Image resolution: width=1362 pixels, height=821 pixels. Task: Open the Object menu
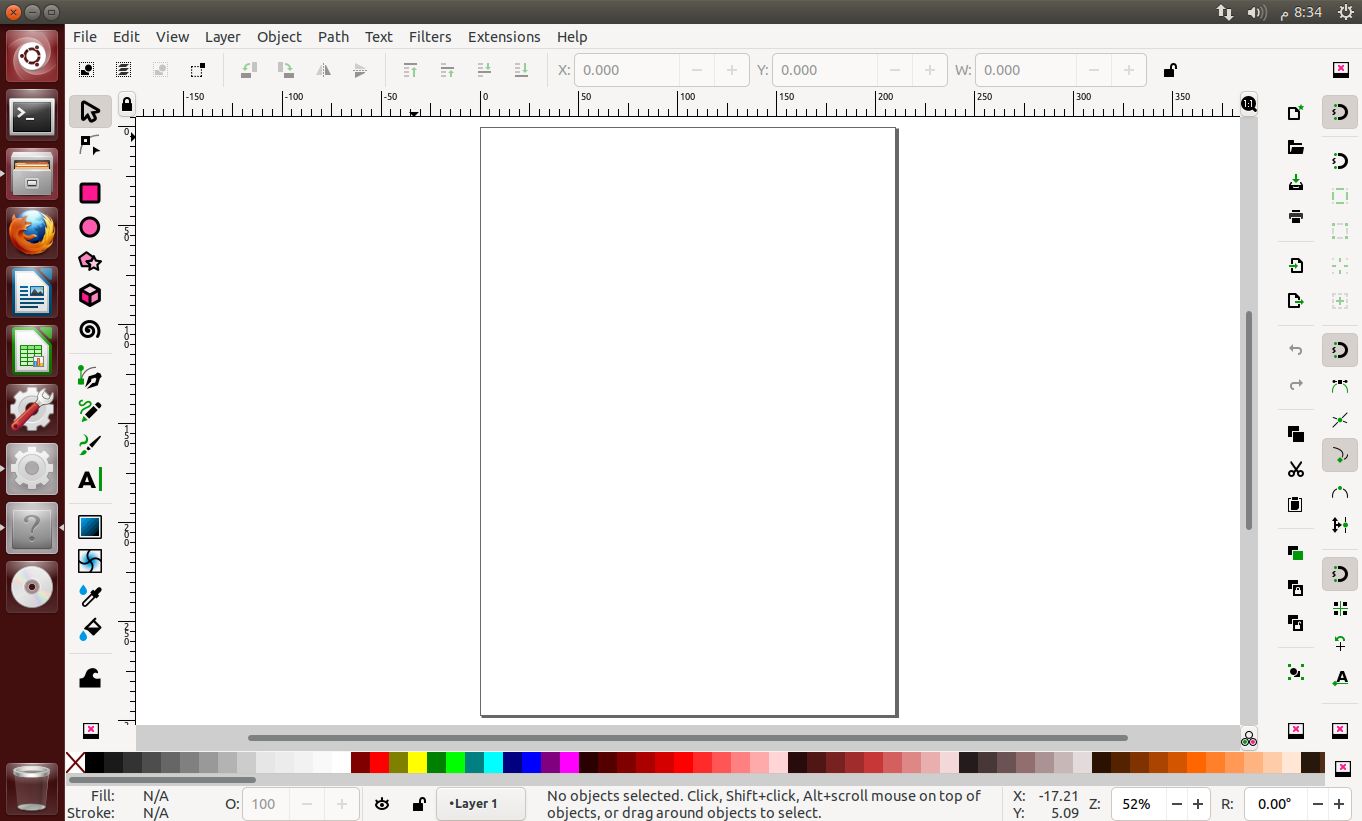click(279, 37)
